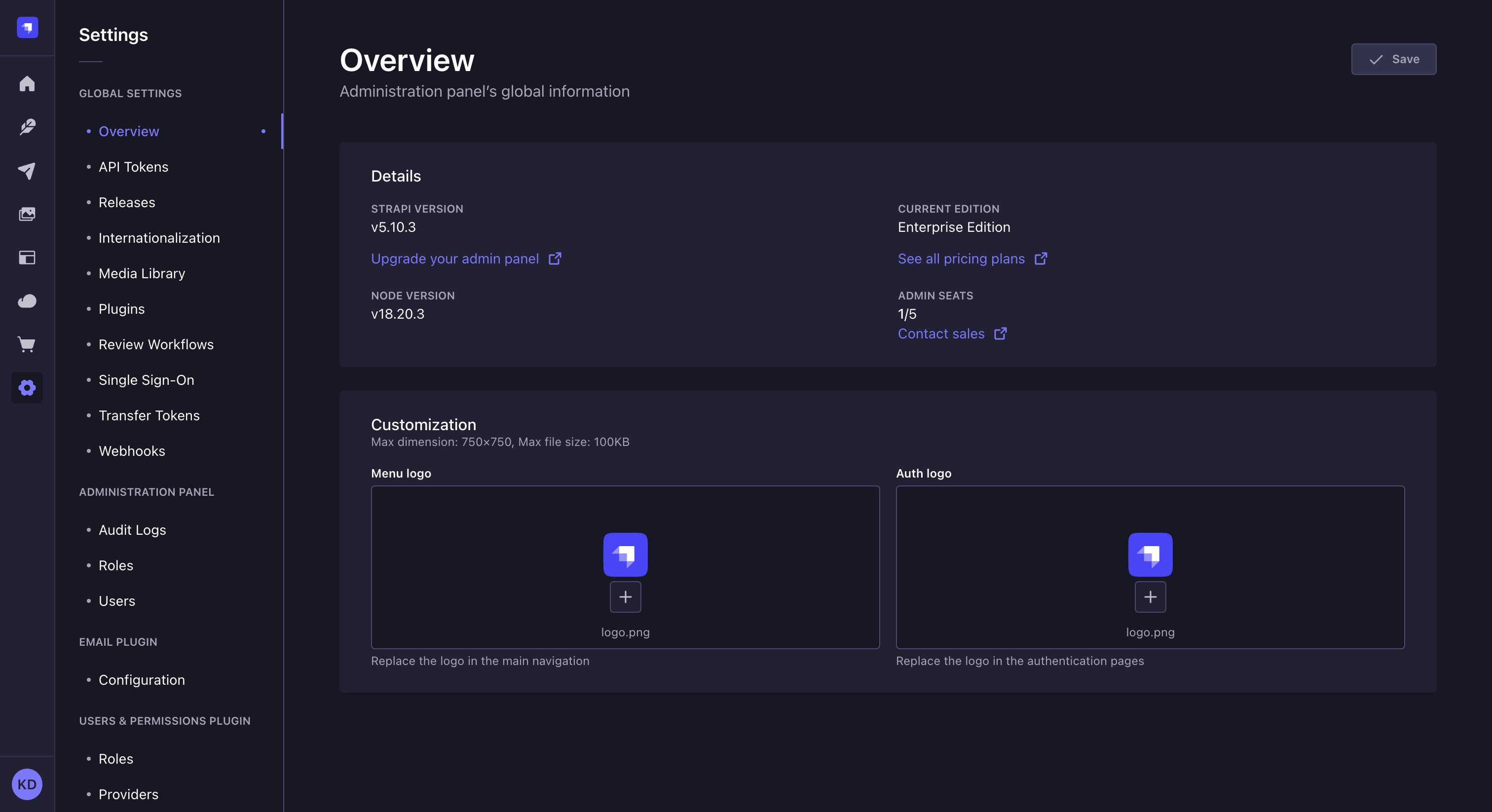Save the overview settings

click(1393, 59)
